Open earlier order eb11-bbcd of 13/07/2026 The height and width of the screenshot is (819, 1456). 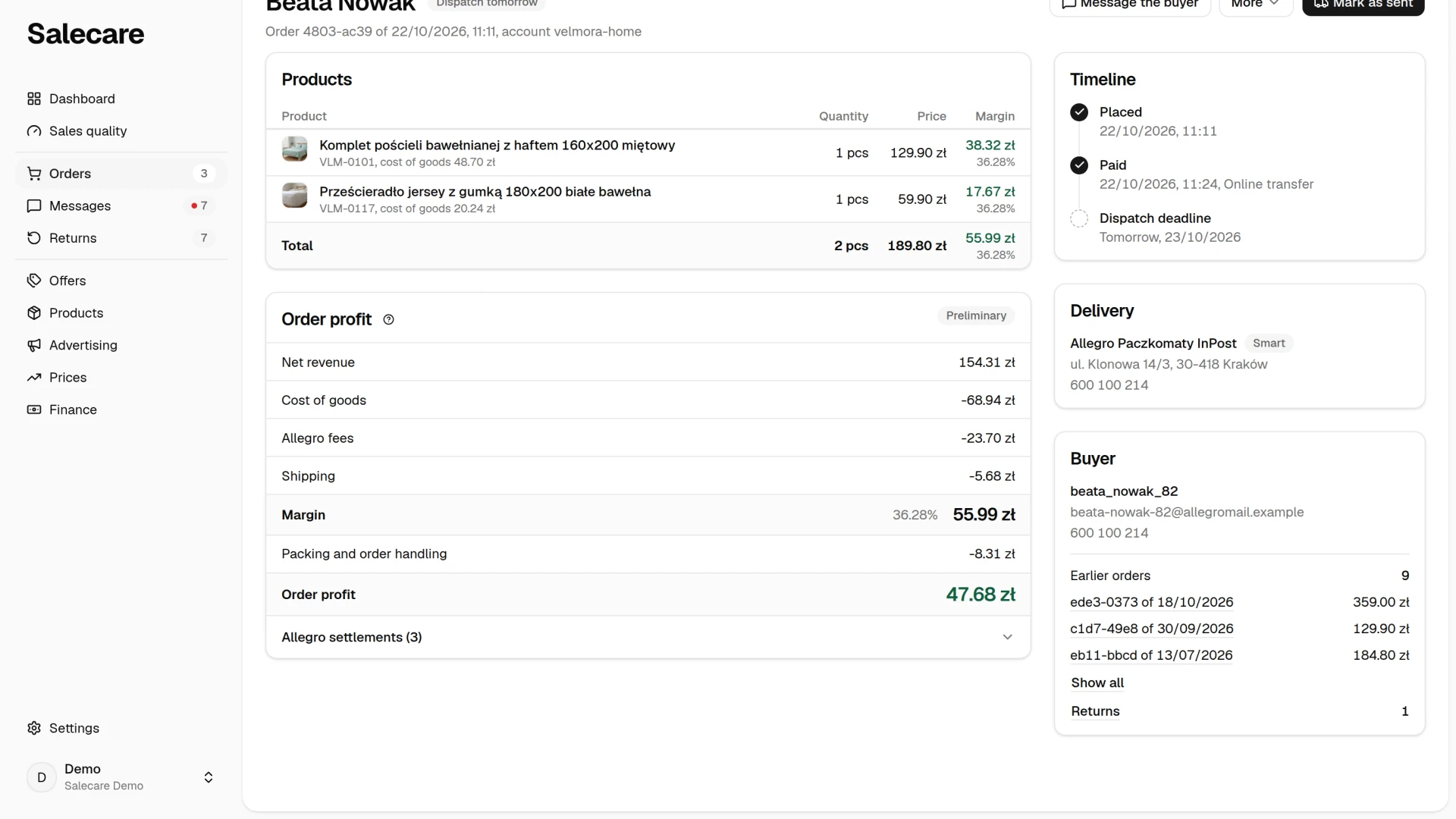(x=1151, y=655)
